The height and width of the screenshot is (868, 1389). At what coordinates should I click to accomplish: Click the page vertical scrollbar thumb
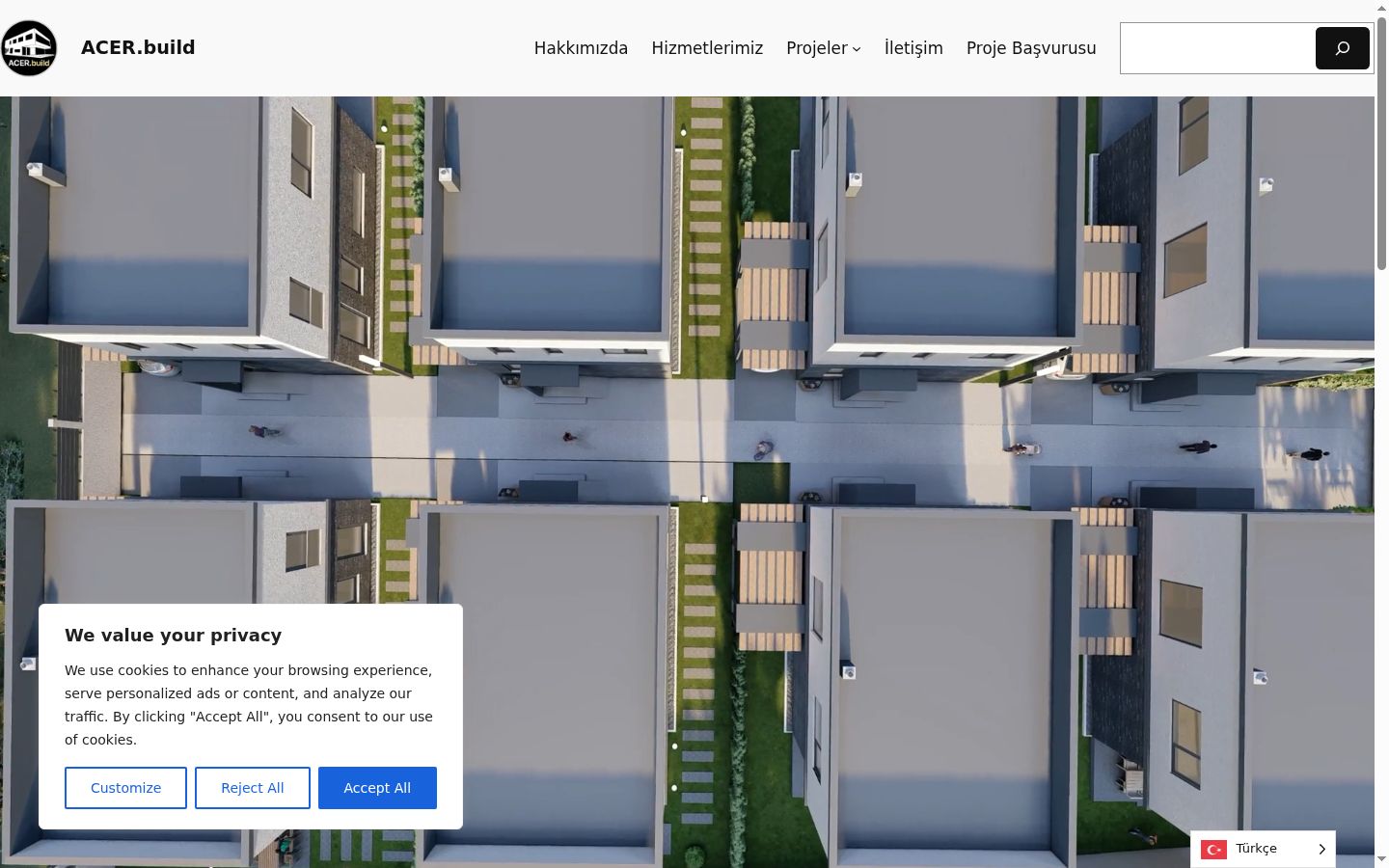click(1381, 143)
